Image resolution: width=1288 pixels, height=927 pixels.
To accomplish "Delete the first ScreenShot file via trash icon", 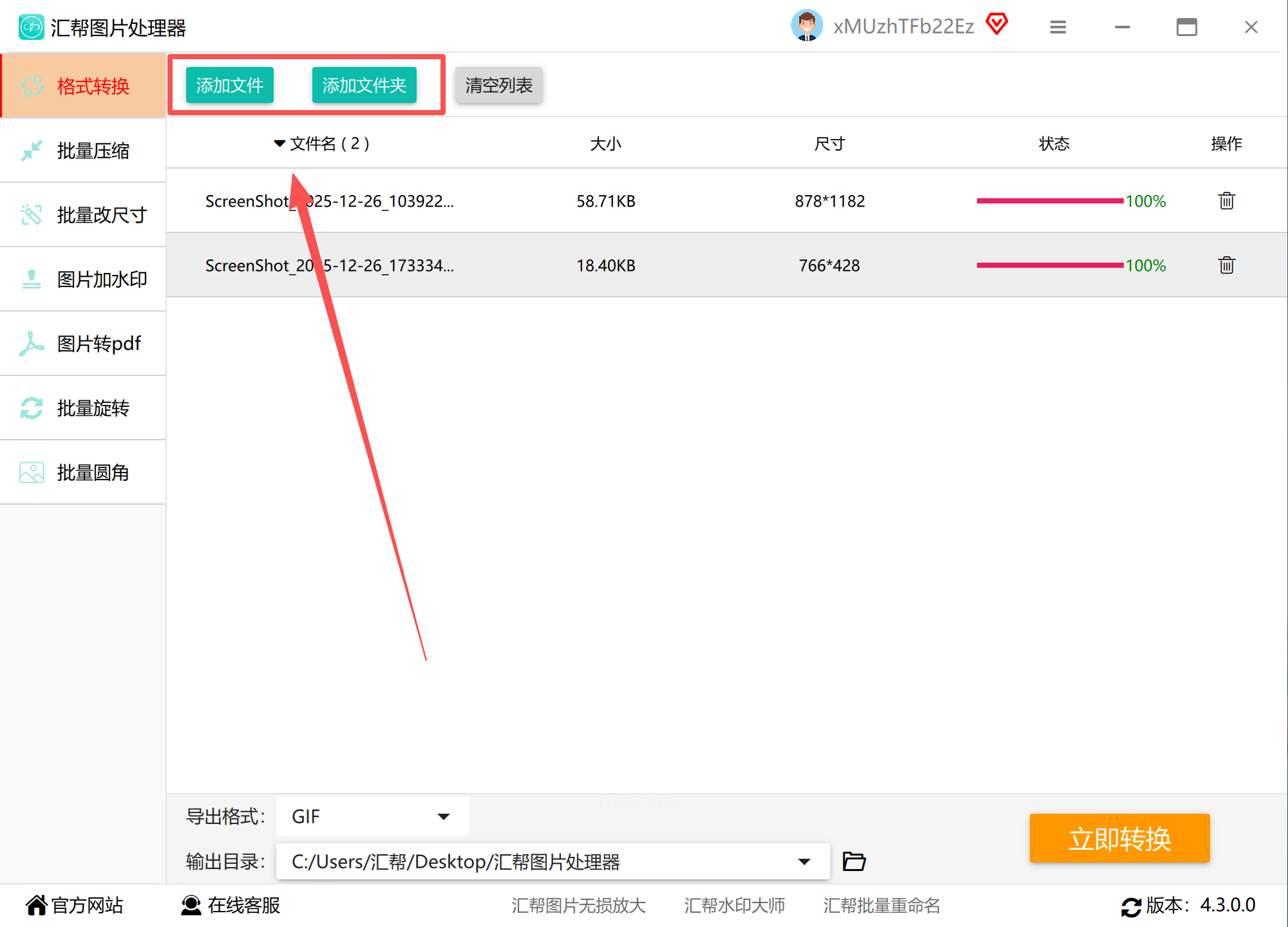I will pyautogui.click(x=1226, y=201).
